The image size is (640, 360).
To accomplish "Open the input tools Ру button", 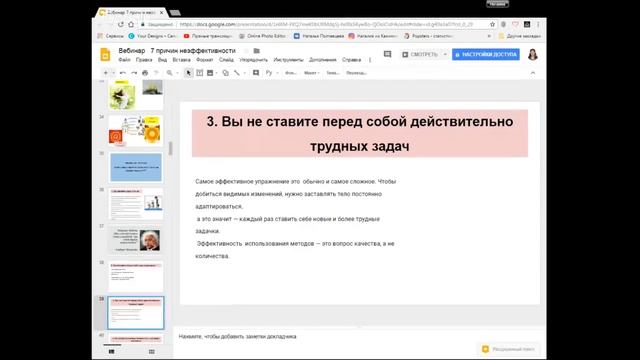I will [269, 73].
